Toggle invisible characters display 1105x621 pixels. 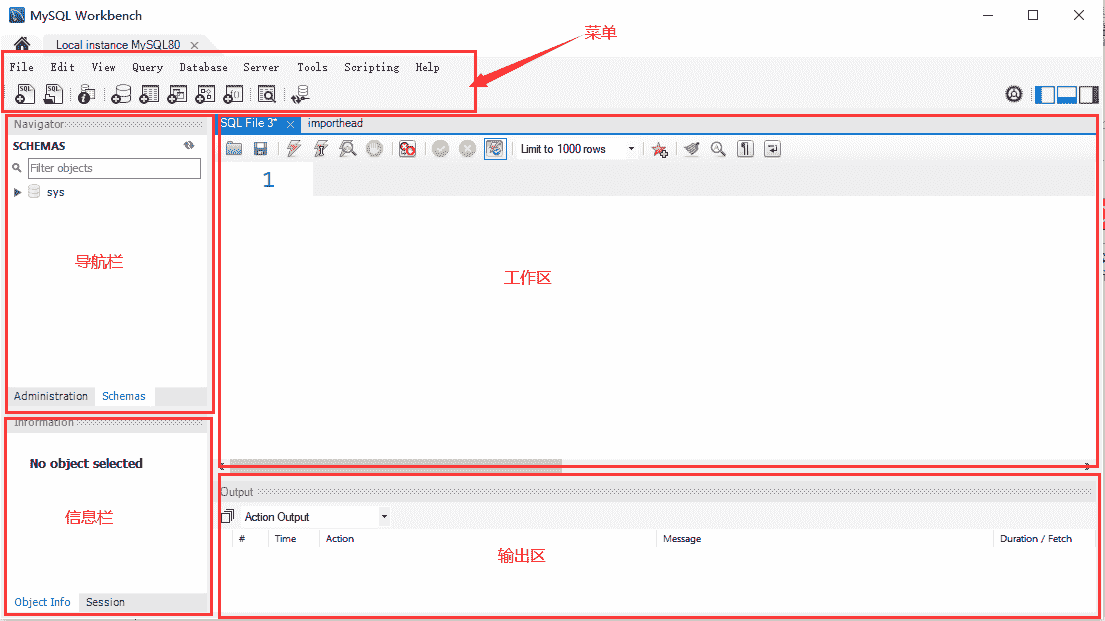click(745, 149)
